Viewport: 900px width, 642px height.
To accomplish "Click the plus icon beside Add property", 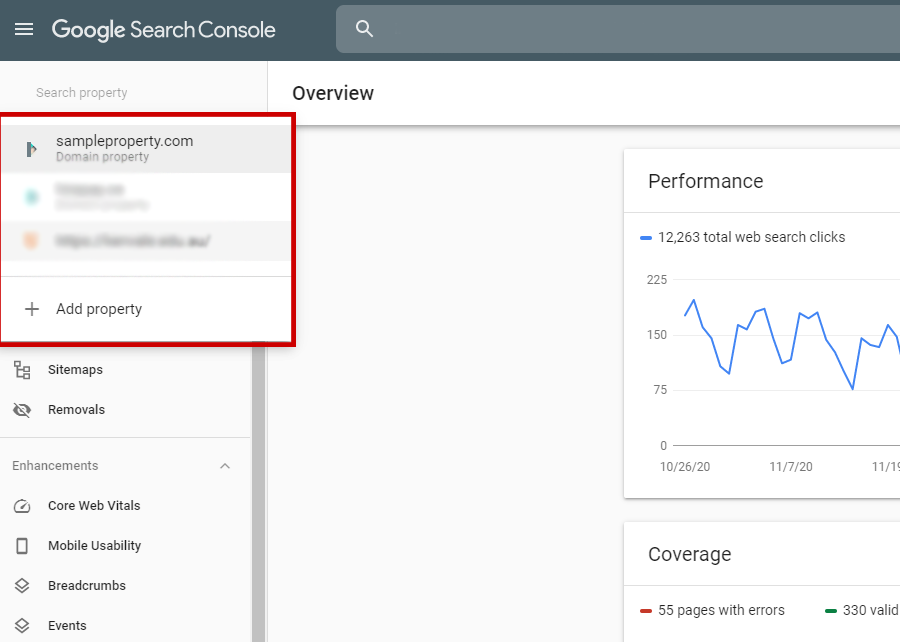I will (x=32, y=309).
